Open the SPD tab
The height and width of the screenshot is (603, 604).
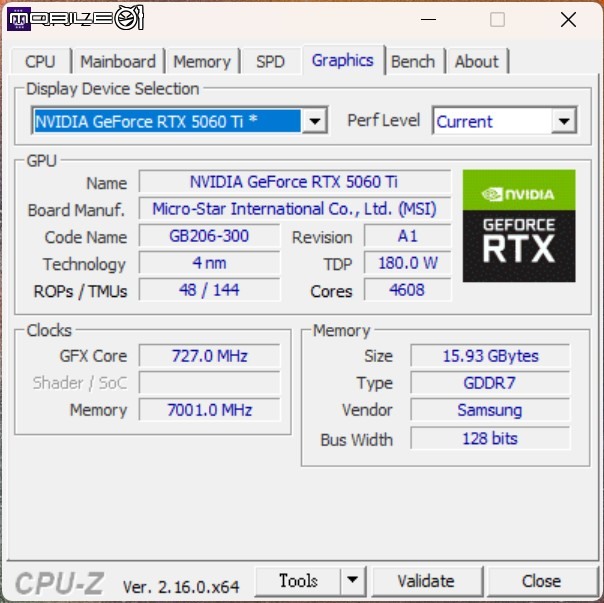coord(270,61)
